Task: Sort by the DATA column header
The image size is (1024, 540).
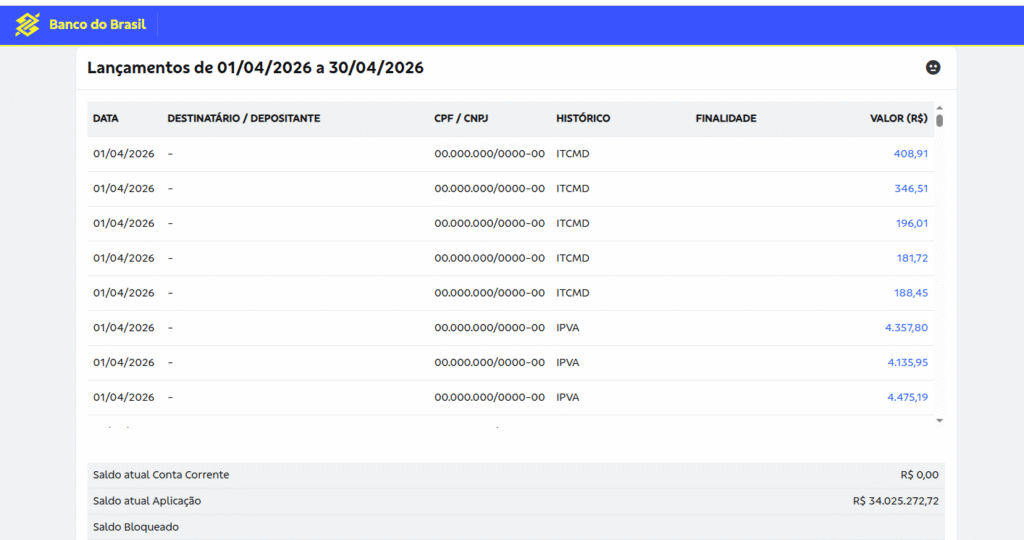Action: click(x=105, y=118)
